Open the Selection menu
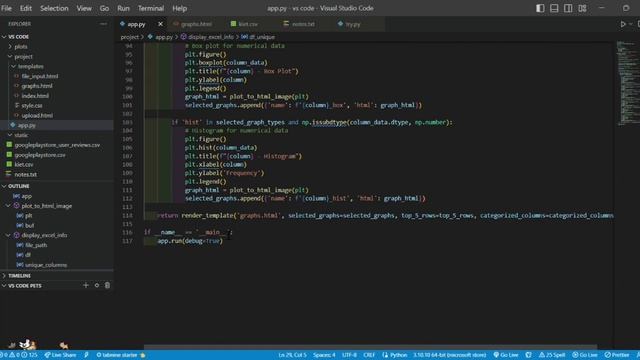Image resolution: width=640 pixels, height=360 pixels. (x=54, y=8)
